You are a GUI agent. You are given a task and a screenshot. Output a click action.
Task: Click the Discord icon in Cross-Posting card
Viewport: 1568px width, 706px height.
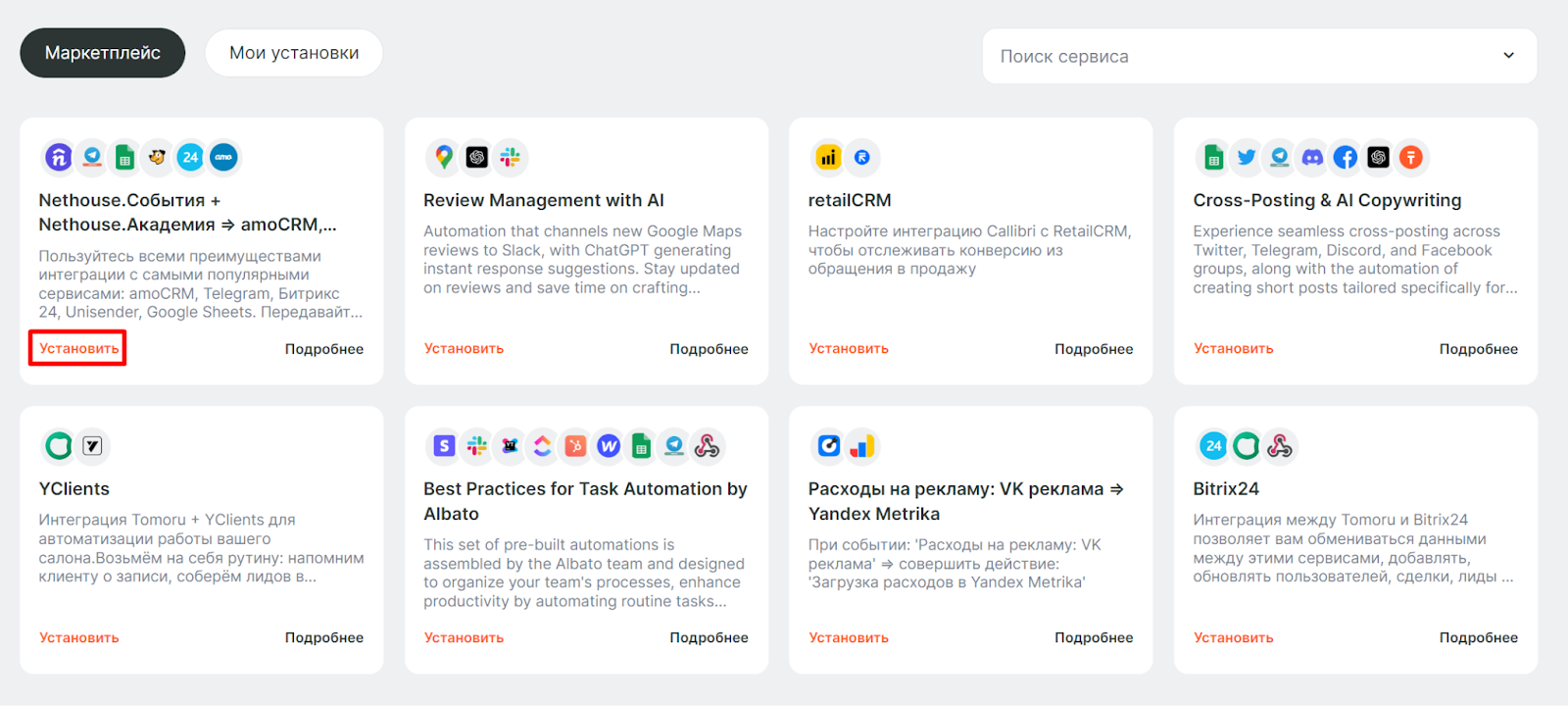[1312, 157]
